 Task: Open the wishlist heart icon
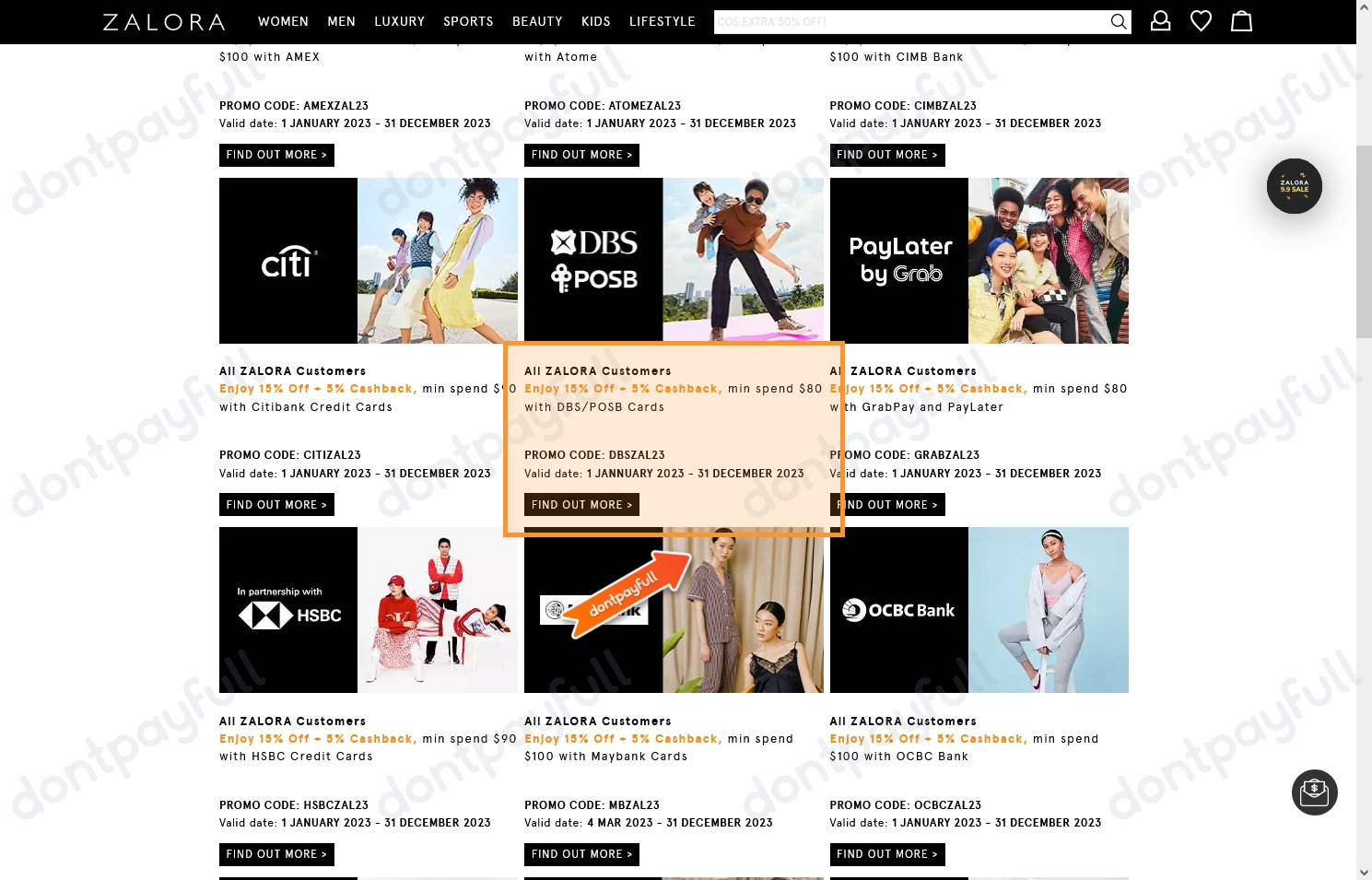[x=1201, y=20]
